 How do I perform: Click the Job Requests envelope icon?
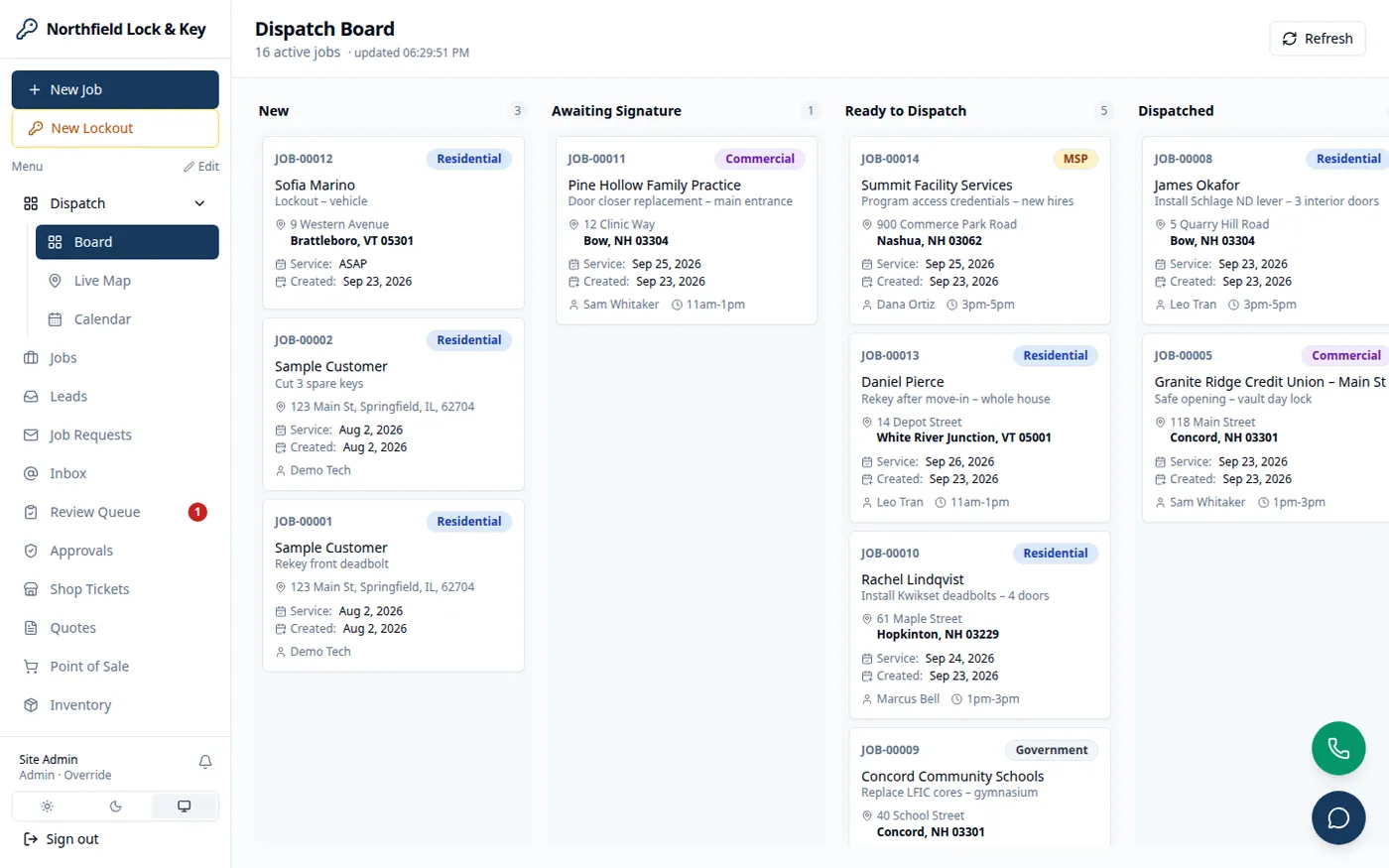(x=31, y=435)
